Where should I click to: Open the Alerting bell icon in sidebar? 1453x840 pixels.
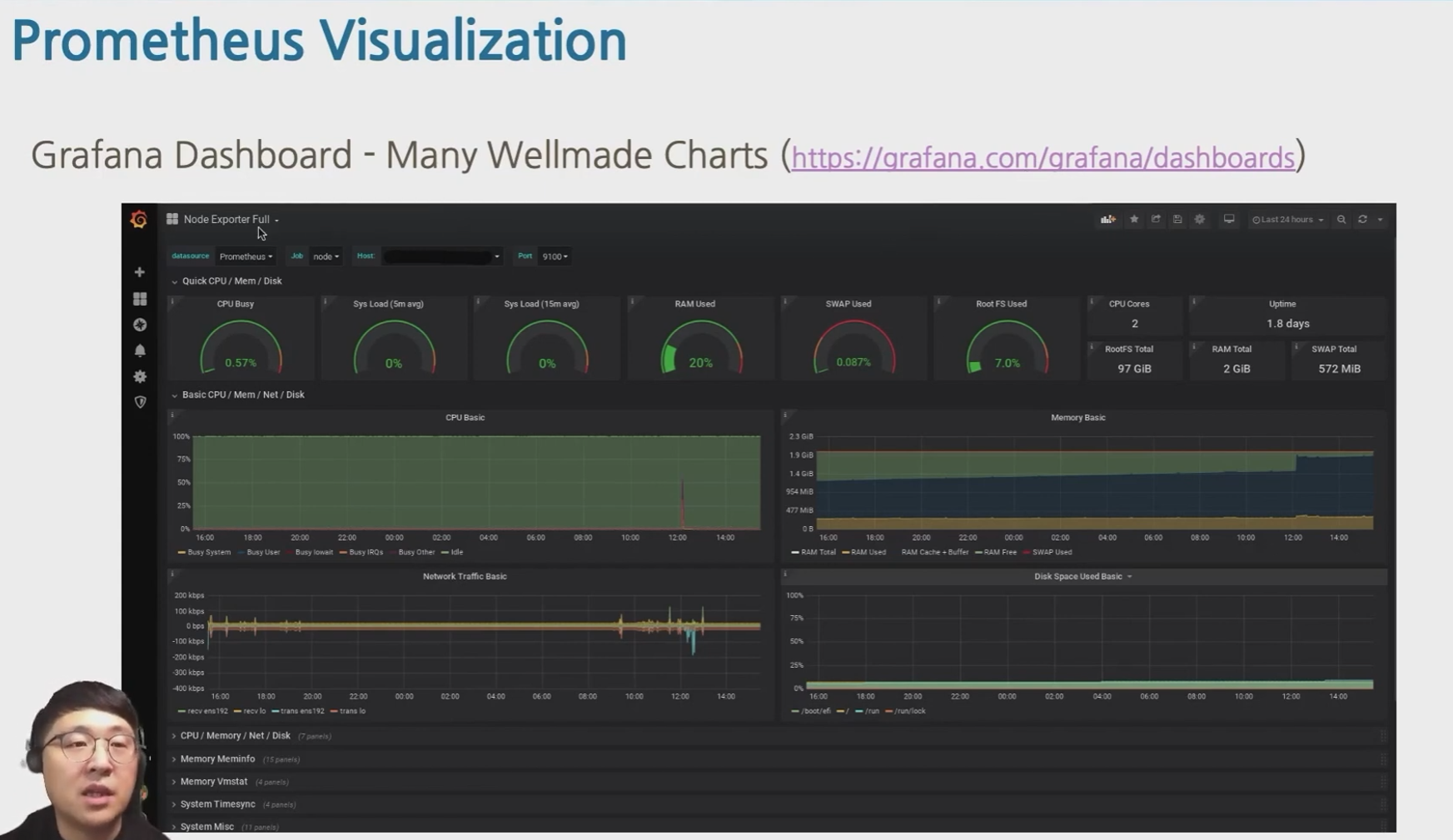[x=140, y=350]
